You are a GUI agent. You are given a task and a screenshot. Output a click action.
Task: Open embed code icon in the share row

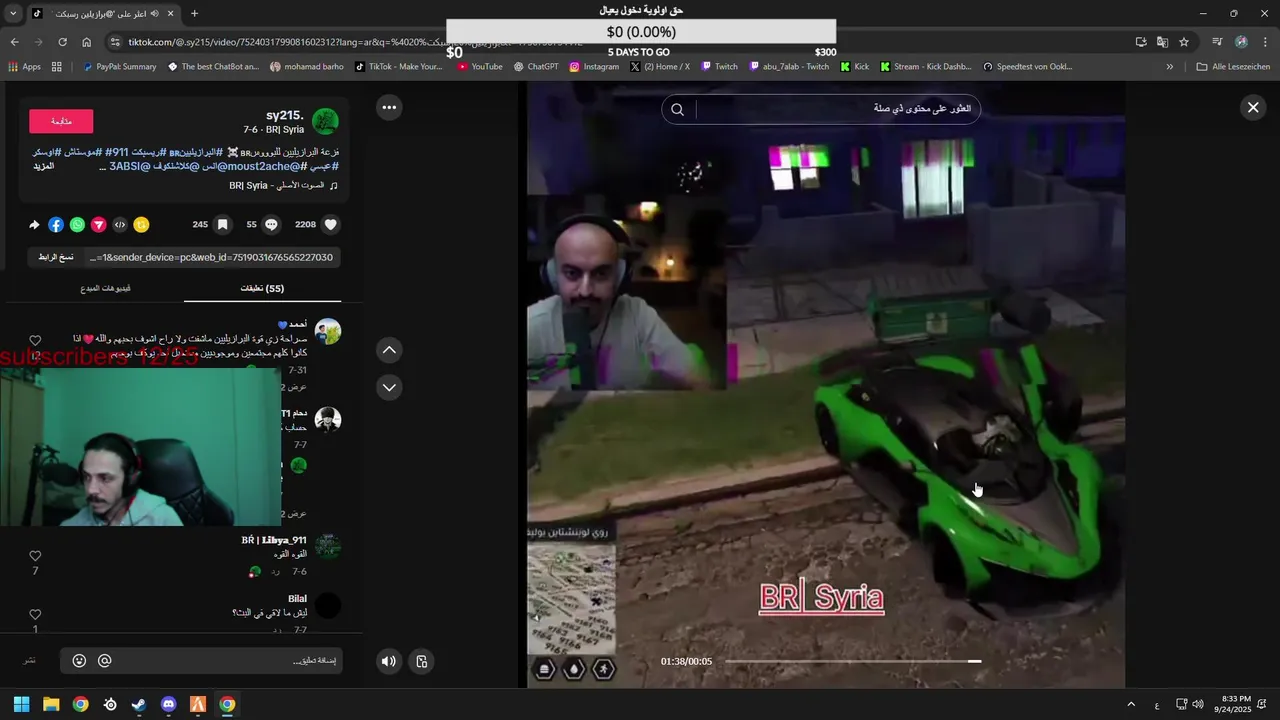click(x=120, y=225)
